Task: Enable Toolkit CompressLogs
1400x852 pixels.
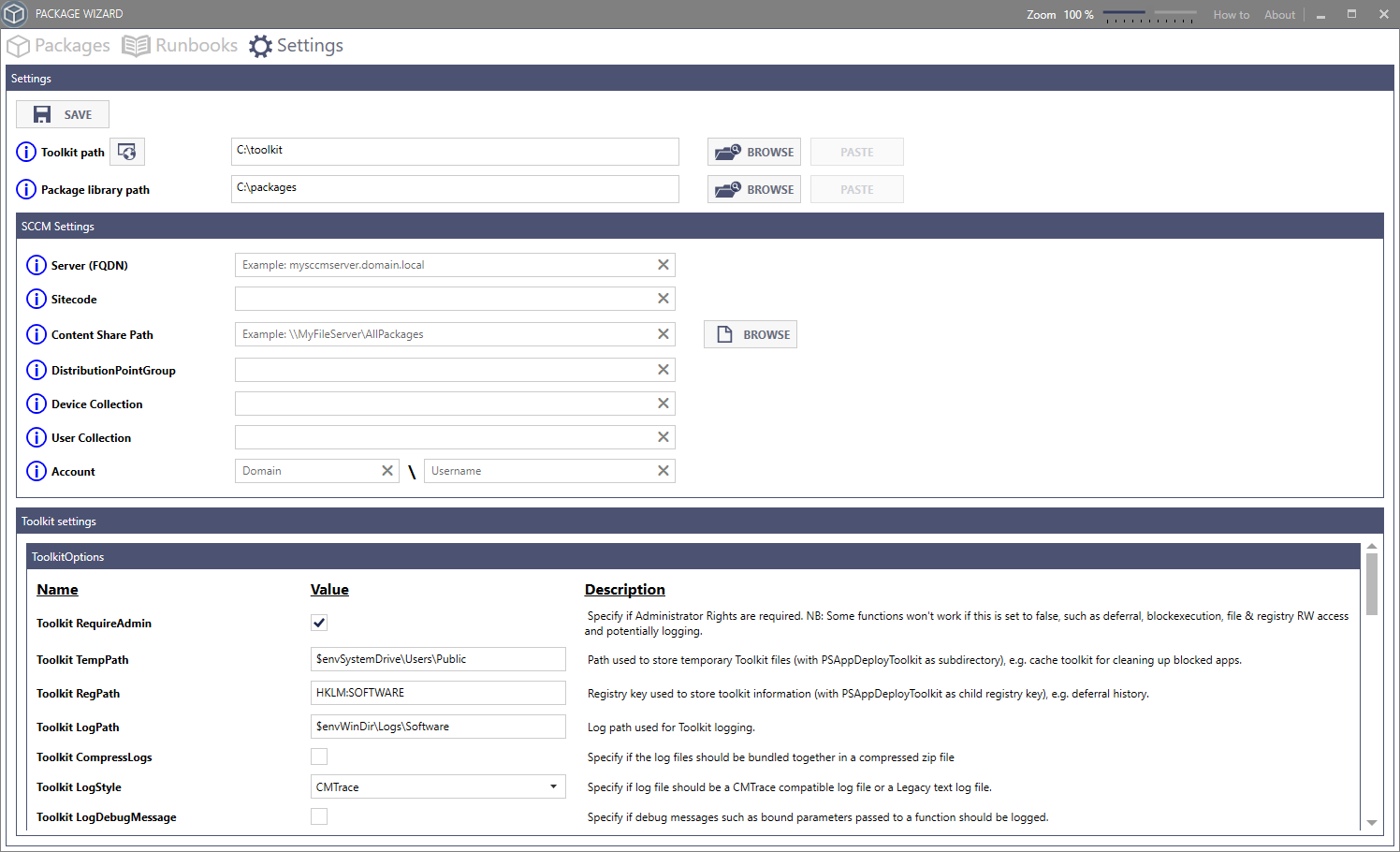Action: coord(318,756)
